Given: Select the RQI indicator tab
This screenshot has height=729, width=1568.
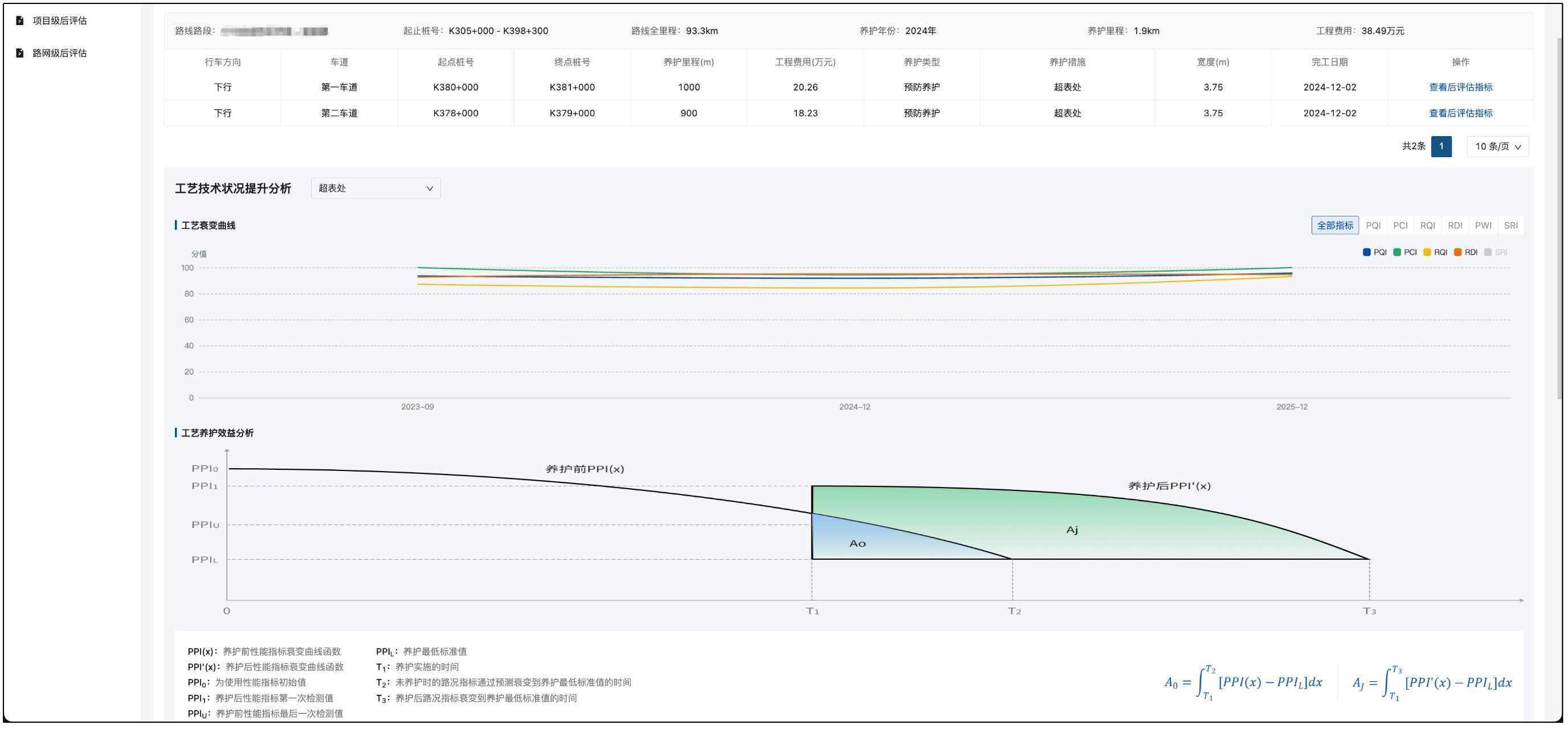Looking at the screenshot, I should 1427,225.
